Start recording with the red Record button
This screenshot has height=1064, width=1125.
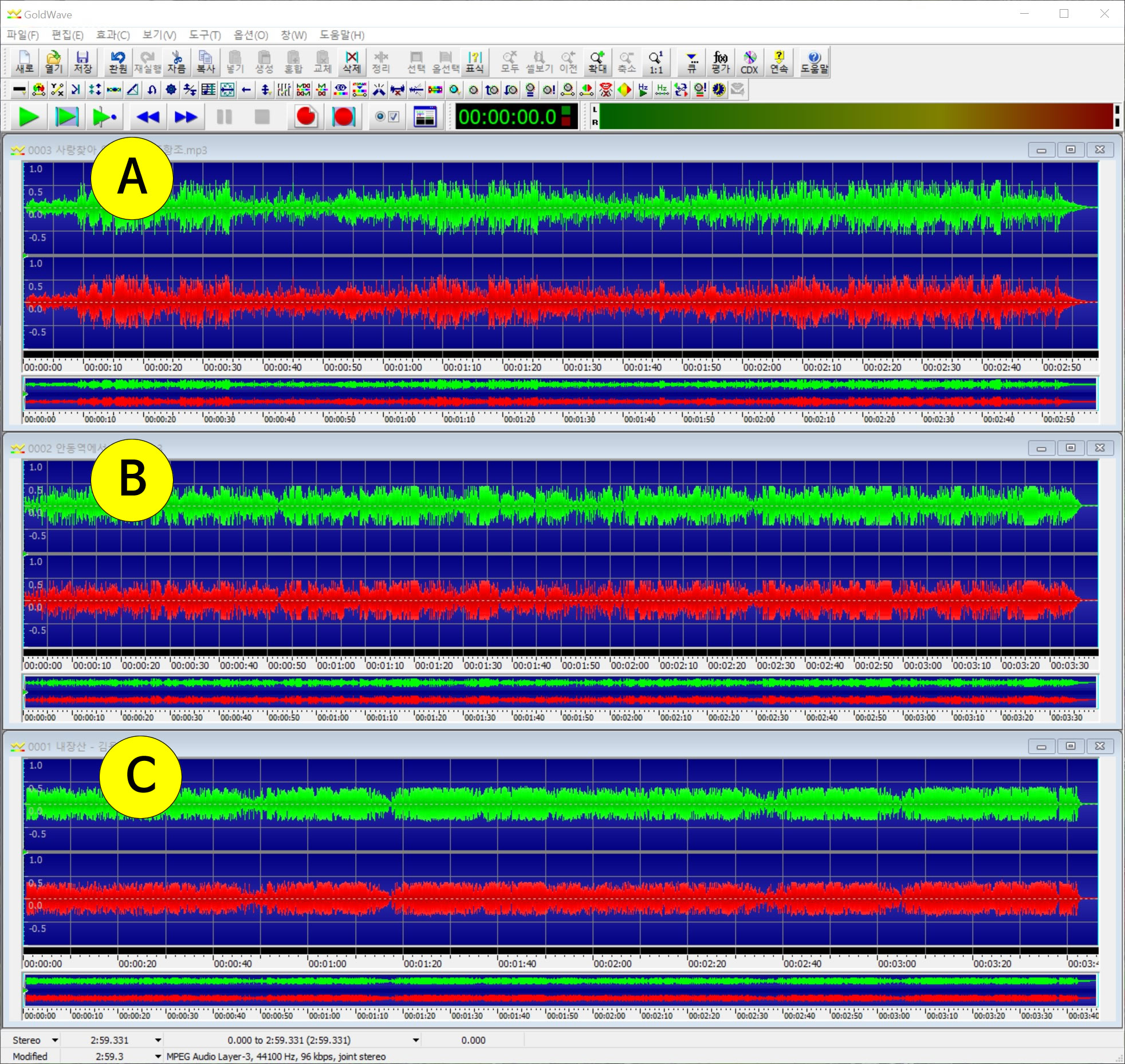(306, 117)
